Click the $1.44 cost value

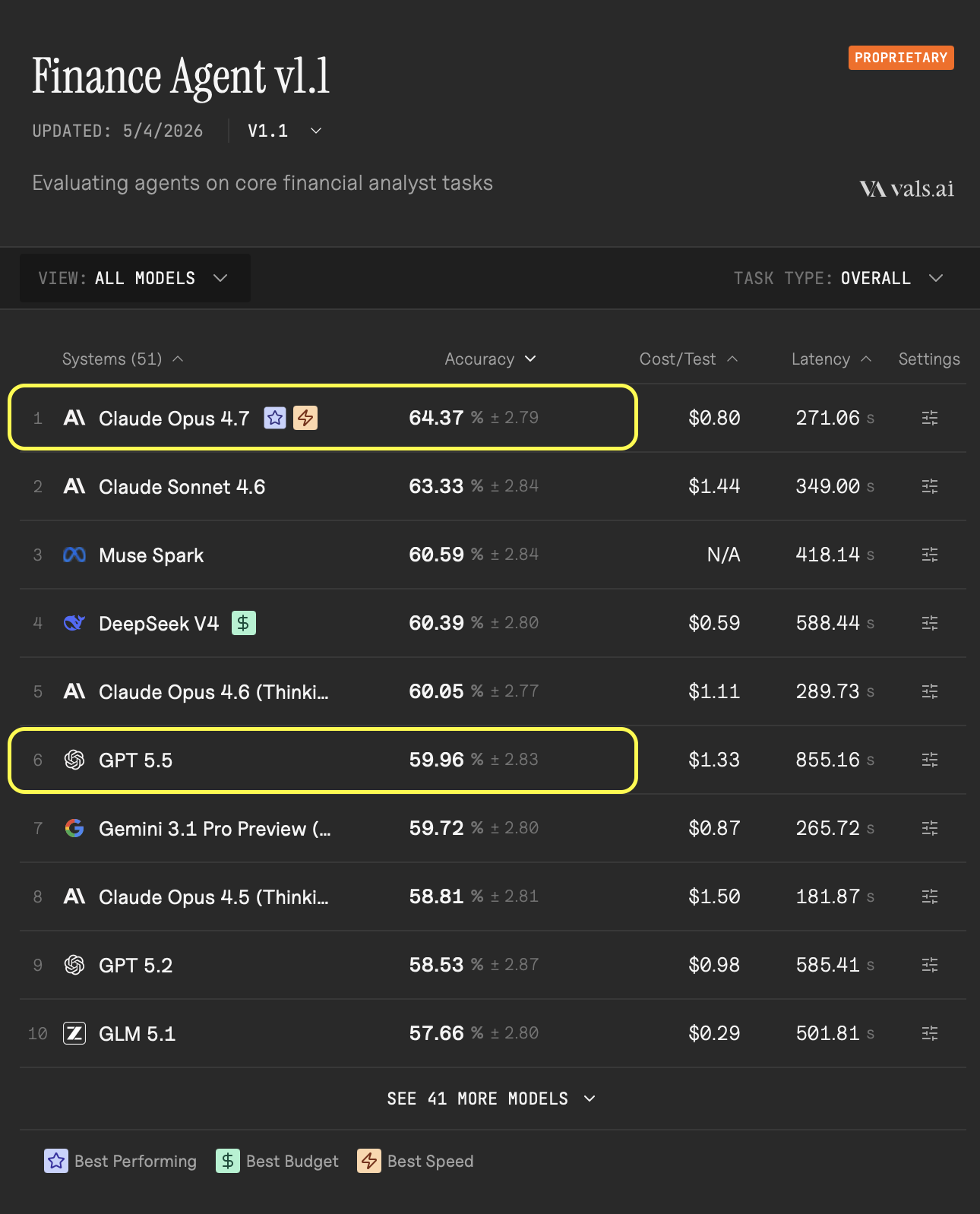[x=714, y=486]
